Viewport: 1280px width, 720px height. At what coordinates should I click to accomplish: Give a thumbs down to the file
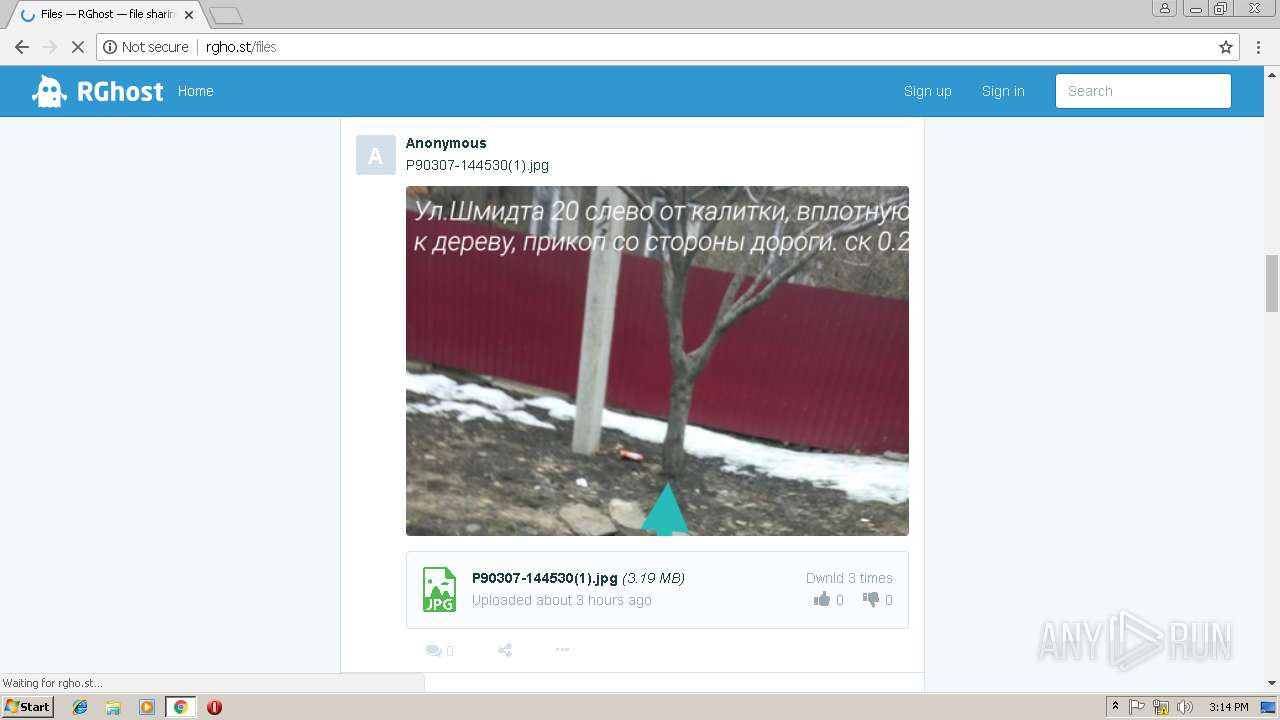coord(871,600)
